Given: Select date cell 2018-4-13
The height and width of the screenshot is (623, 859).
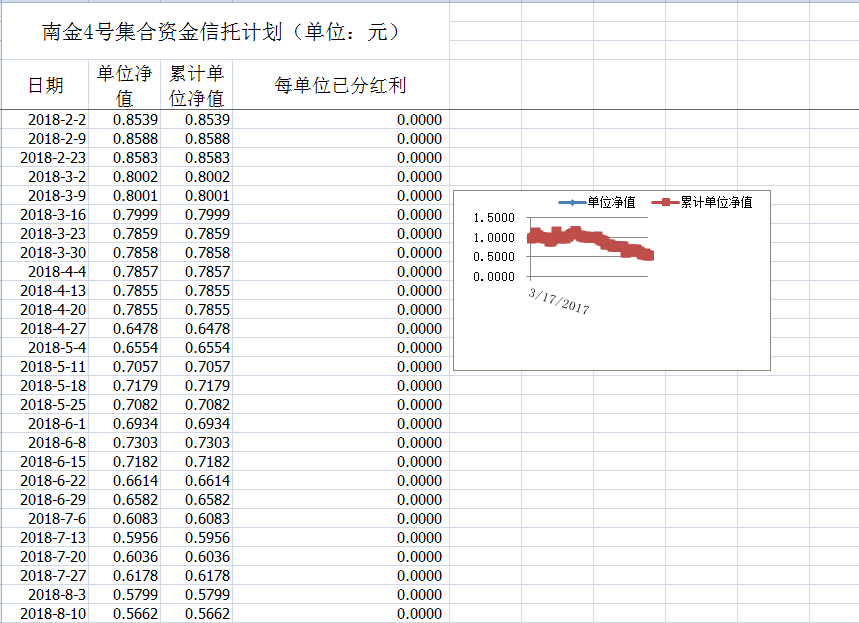Looking at the screenshot, I should 45,290.
